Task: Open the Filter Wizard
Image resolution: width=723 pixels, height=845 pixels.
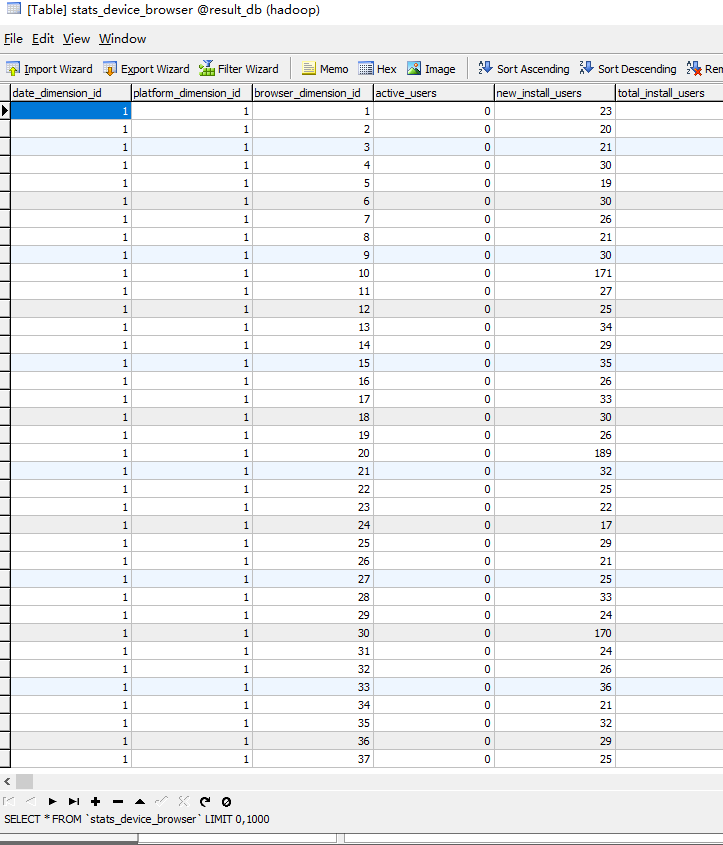Action: (239, 69)
